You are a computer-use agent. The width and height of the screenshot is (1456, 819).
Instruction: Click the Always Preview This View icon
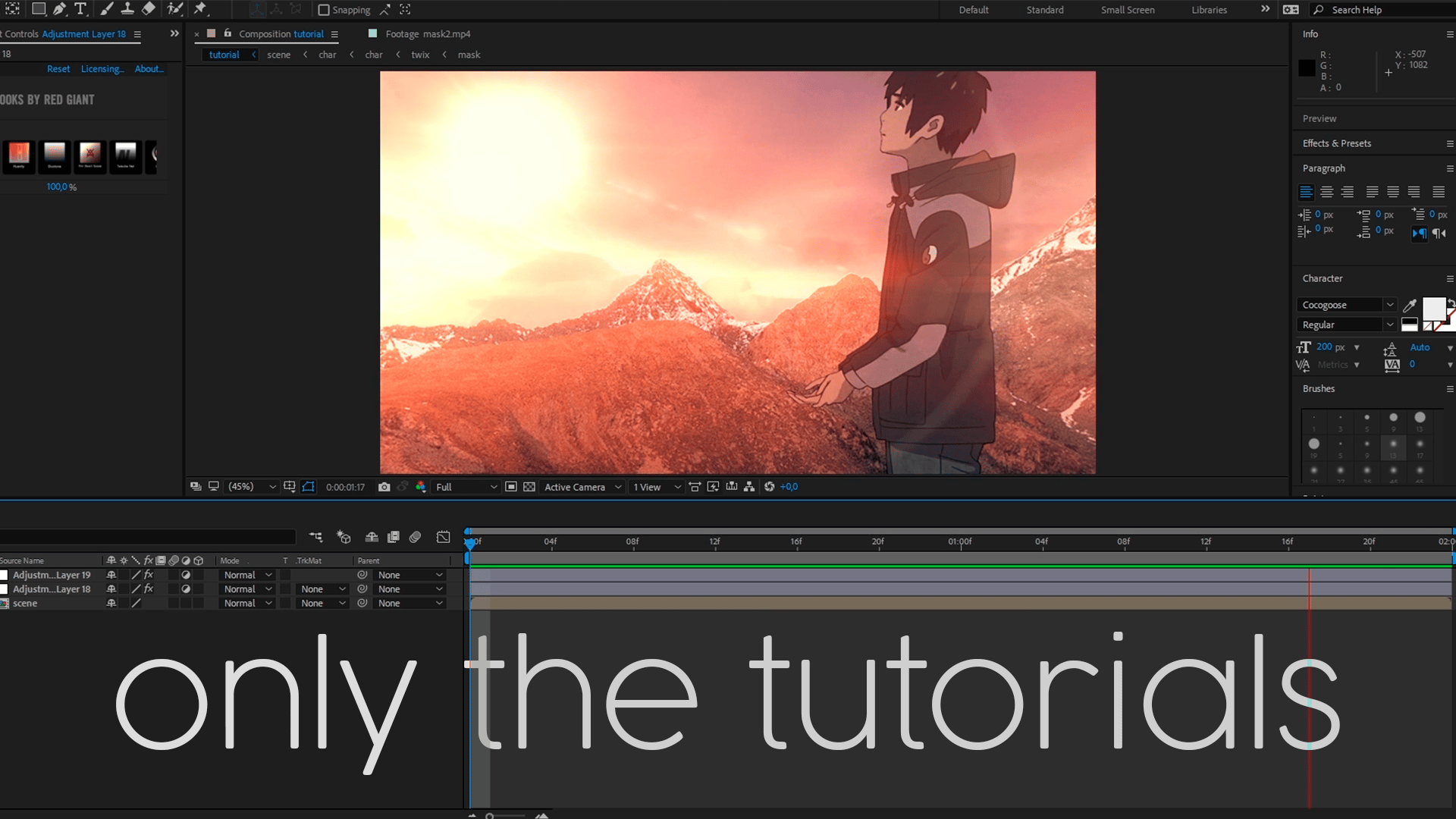(196, 487)
